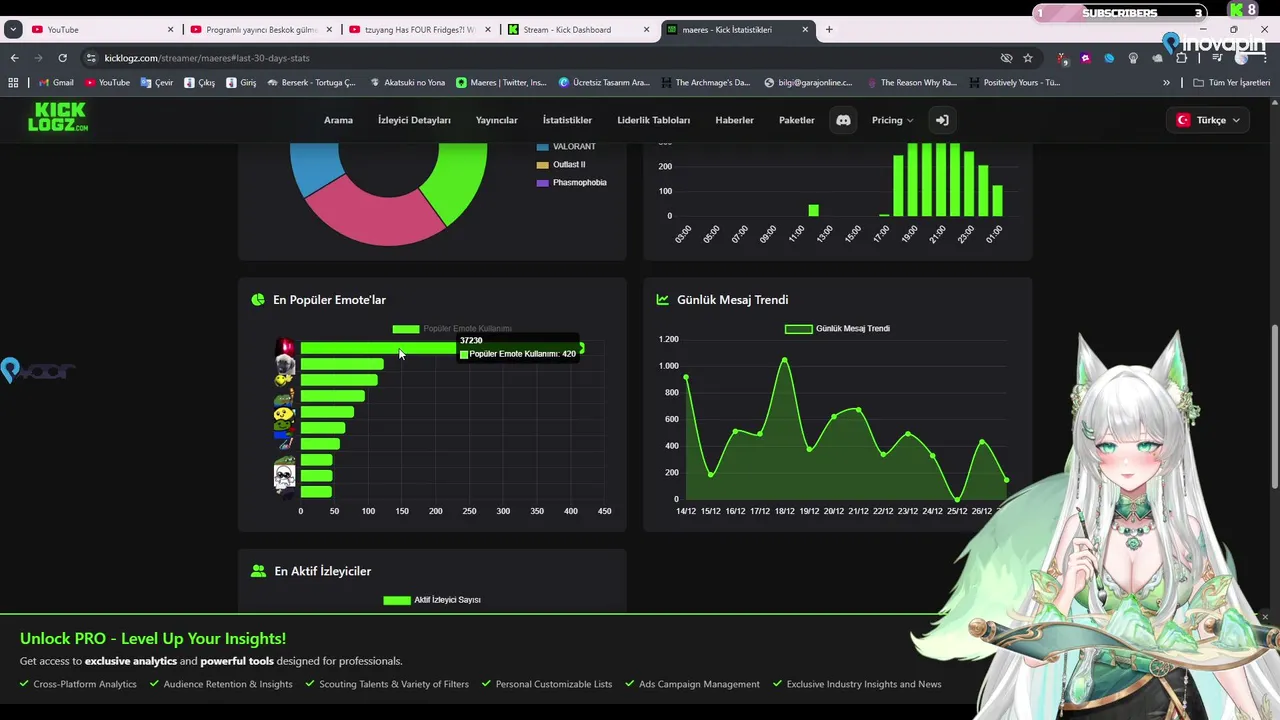The height and width of the screenshot is (720, 1280).
Task: Click the purple extension icon
Action: click(x=1085, y=58)
